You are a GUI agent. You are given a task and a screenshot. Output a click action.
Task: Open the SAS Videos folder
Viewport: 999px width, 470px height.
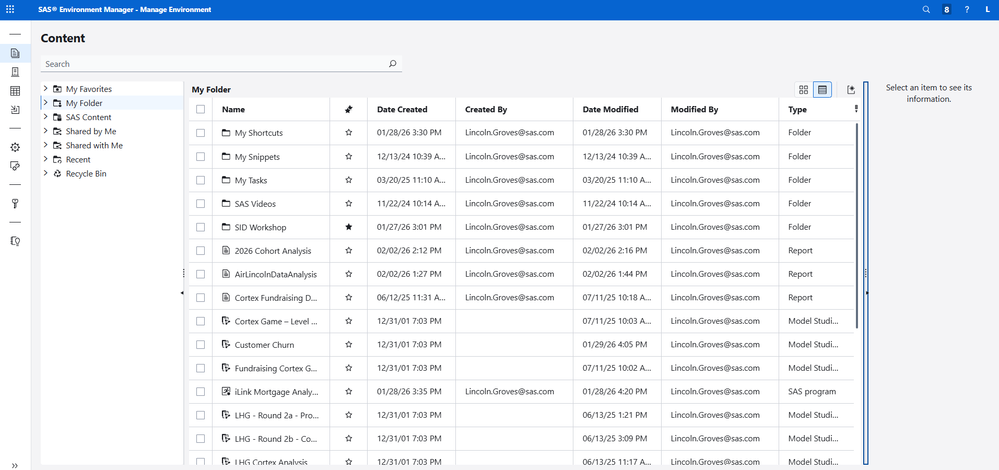pos(255,204)
